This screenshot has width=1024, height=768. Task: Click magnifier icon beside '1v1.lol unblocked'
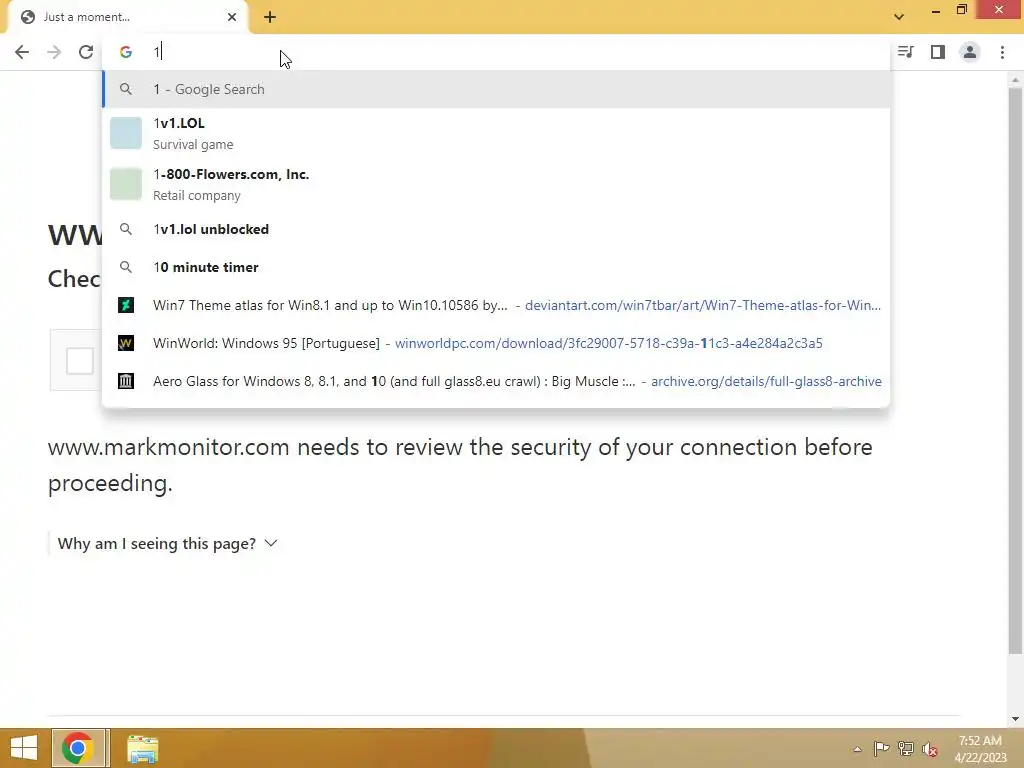[125, 229]
